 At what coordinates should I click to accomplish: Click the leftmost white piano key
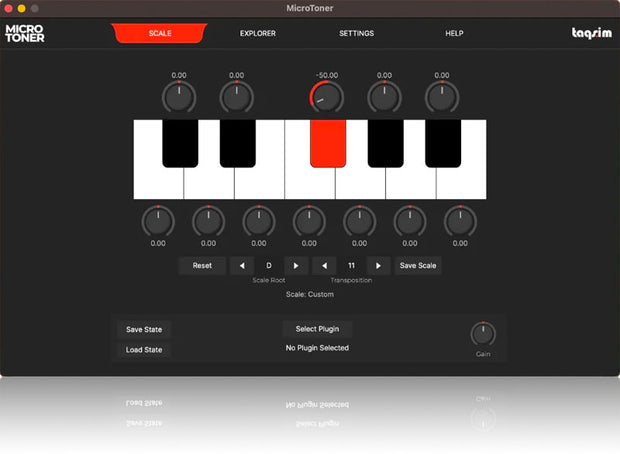(159, 183)
